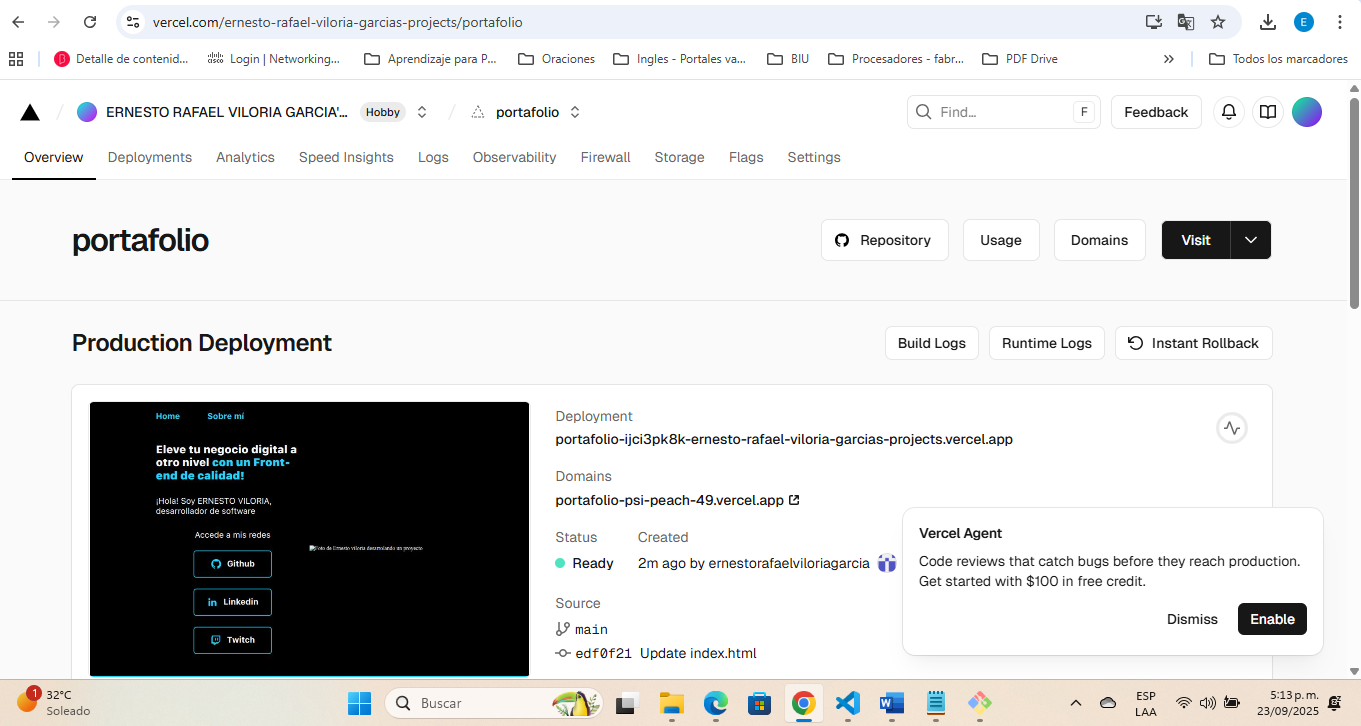
Task: Expand the project switcher beside portafolio
Action: (575, 112)
